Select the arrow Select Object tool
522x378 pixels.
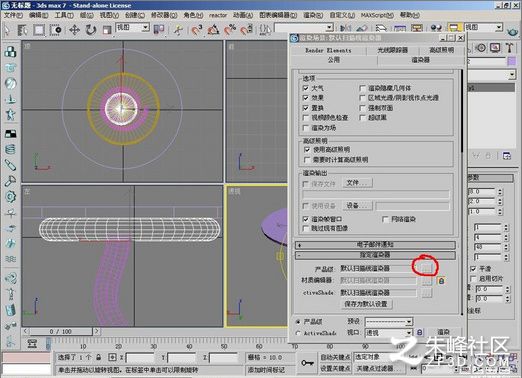7,30
